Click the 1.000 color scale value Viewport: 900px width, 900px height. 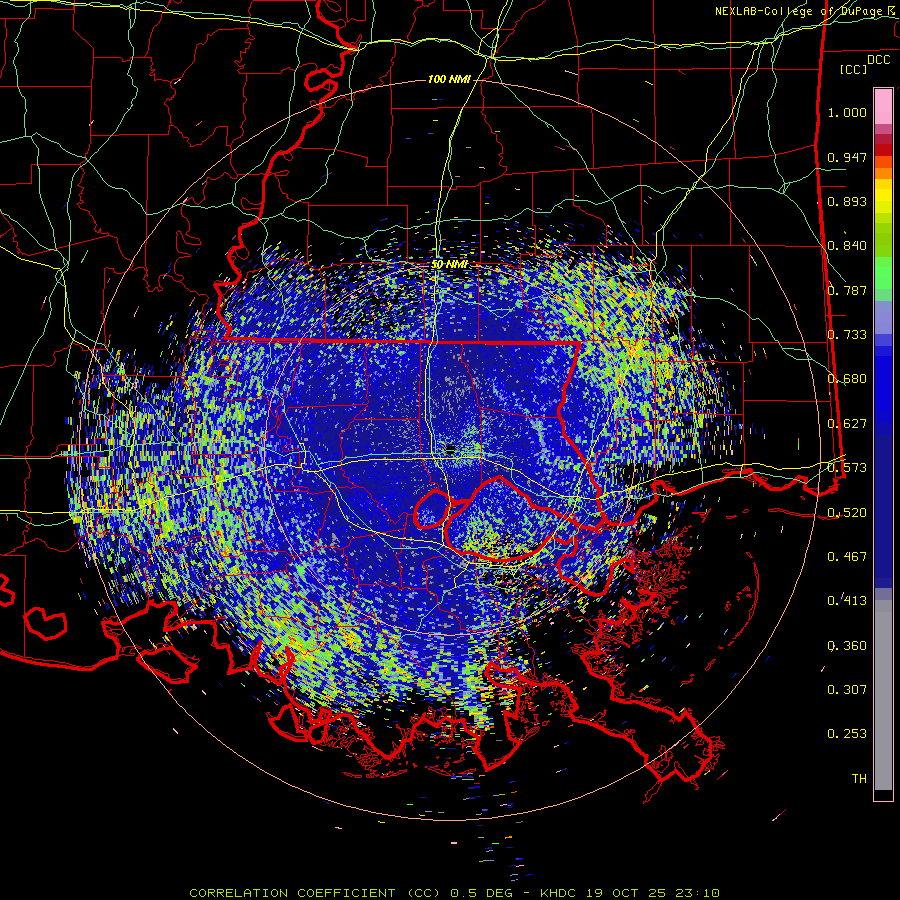pos(847,112)
